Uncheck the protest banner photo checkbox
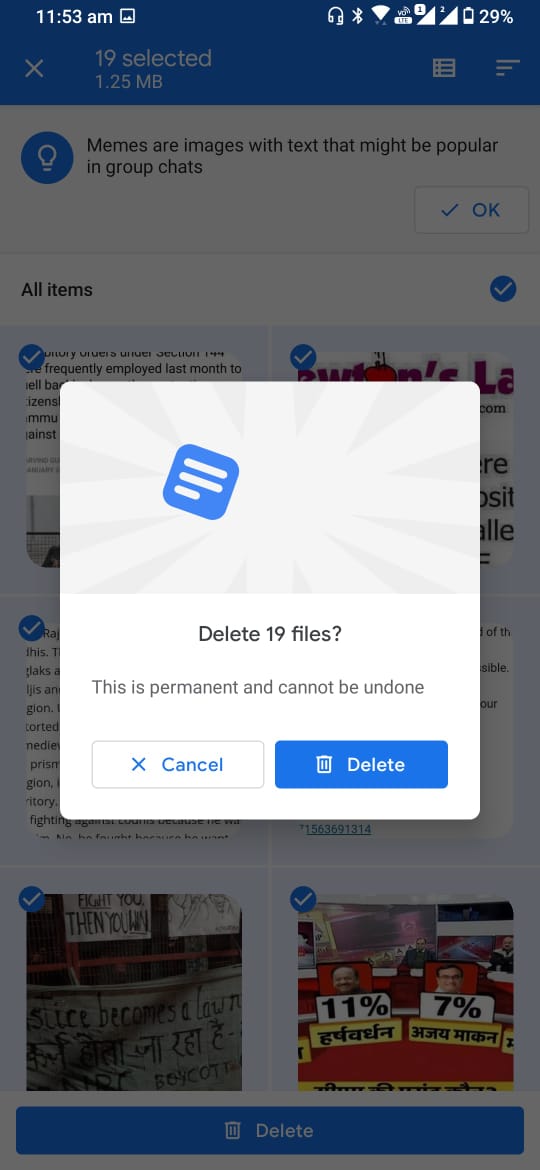Screen dimensions: 540x1170 tap(31, 899)
